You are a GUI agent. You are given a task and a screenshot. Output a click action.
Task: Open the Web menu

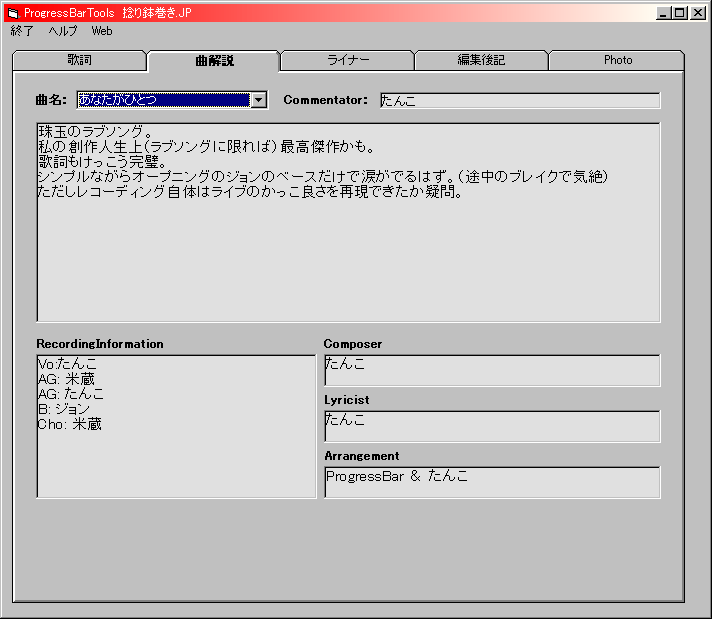click(x=102, y=31)
